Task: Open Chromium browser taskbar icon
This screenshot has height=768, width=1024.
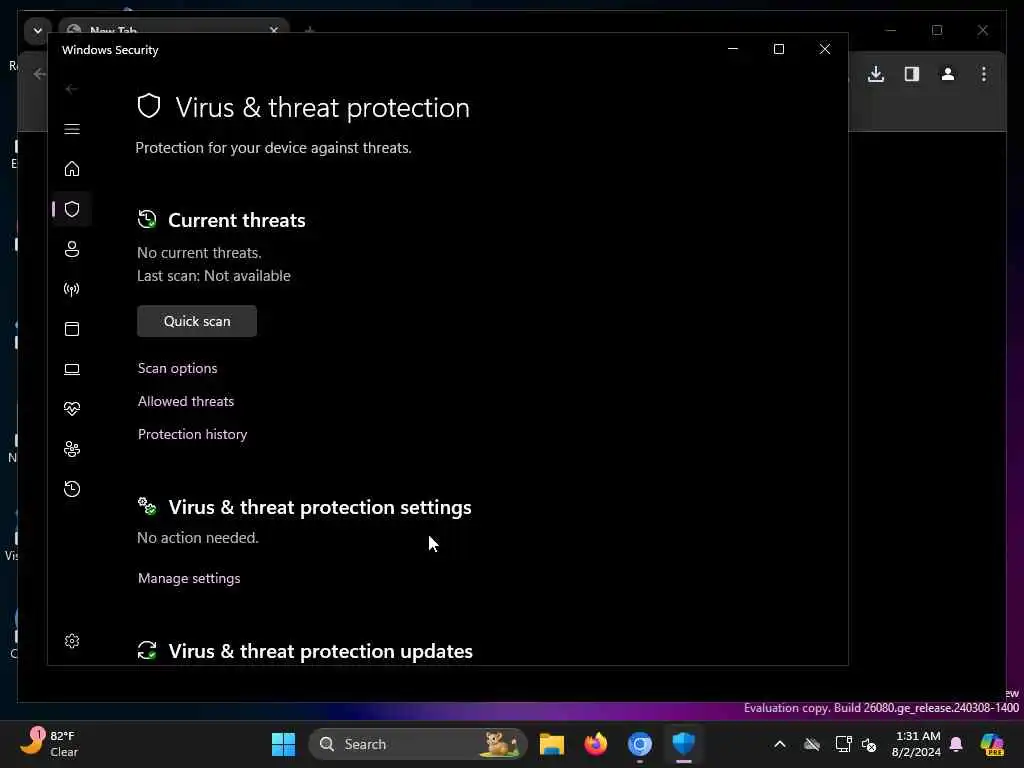Action: 639,744
